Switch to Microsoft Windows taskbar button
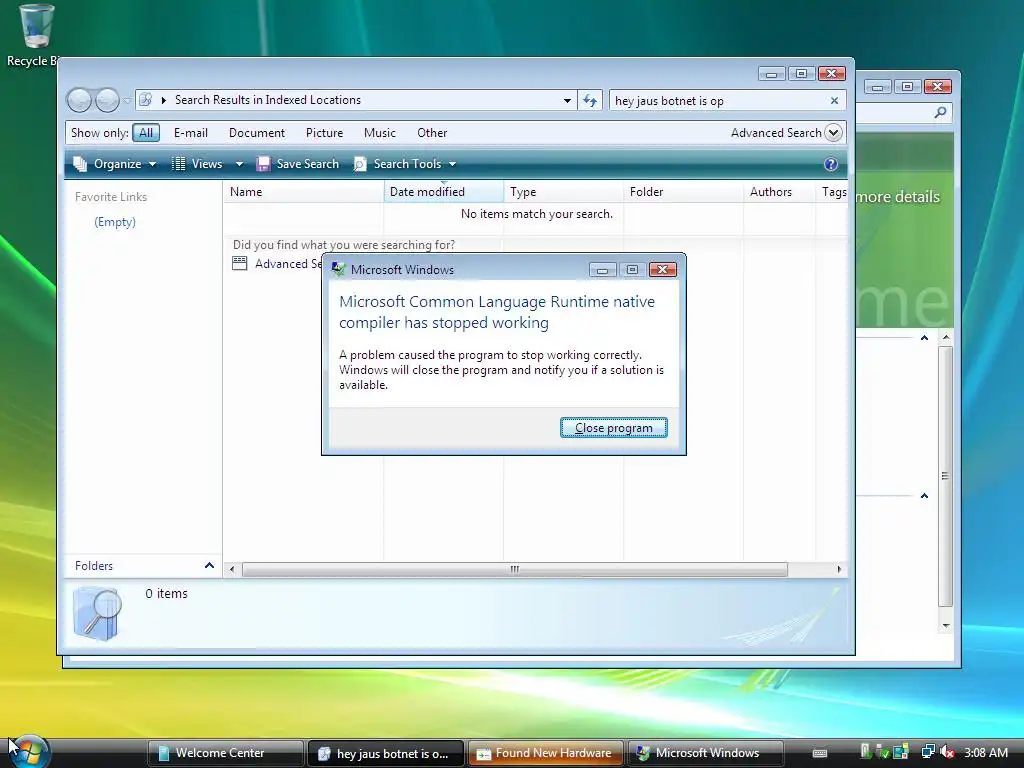 click(x=705, y=753)
